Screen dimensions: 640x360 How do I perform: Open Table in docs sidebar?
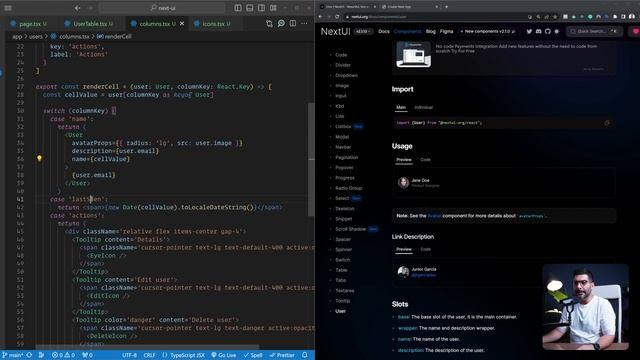(341, 270)
